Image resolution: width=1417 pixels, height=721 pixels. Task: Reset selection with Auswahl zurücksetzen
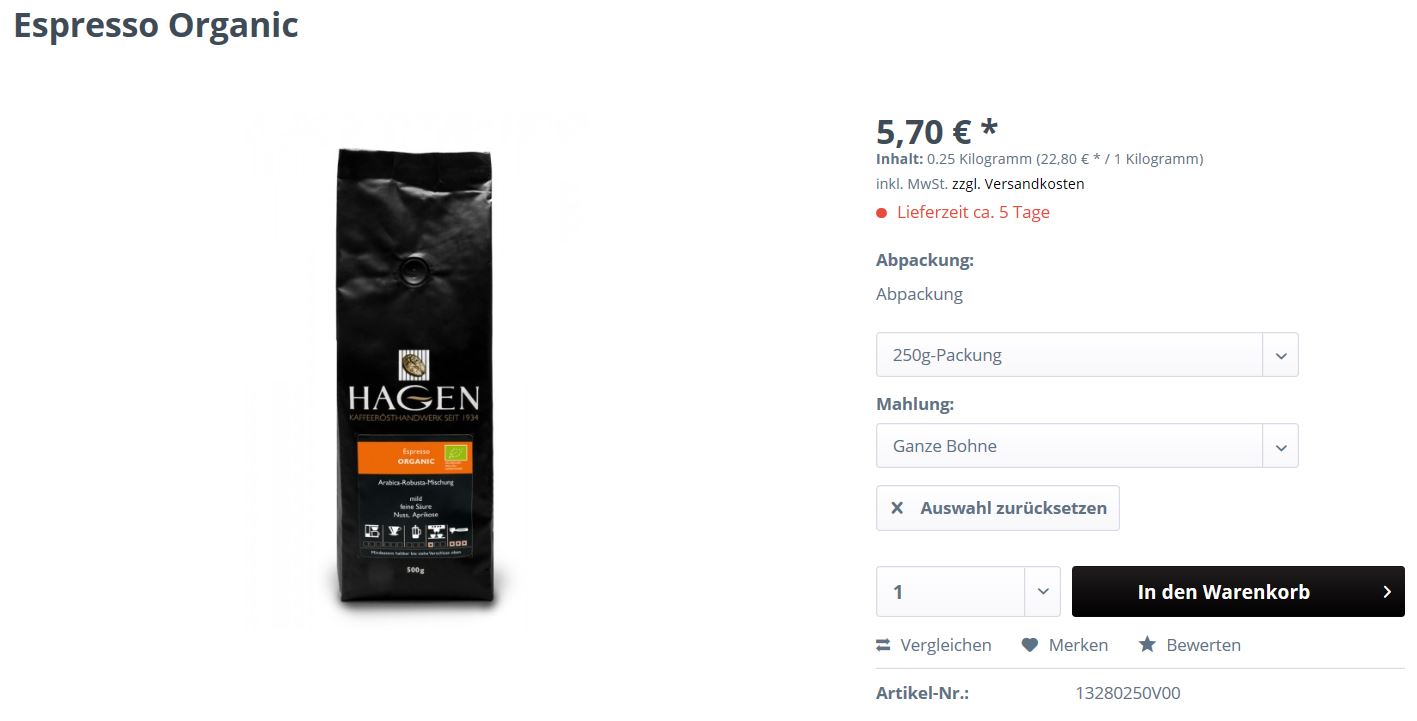pyautogui.click(x=998, y=508)
